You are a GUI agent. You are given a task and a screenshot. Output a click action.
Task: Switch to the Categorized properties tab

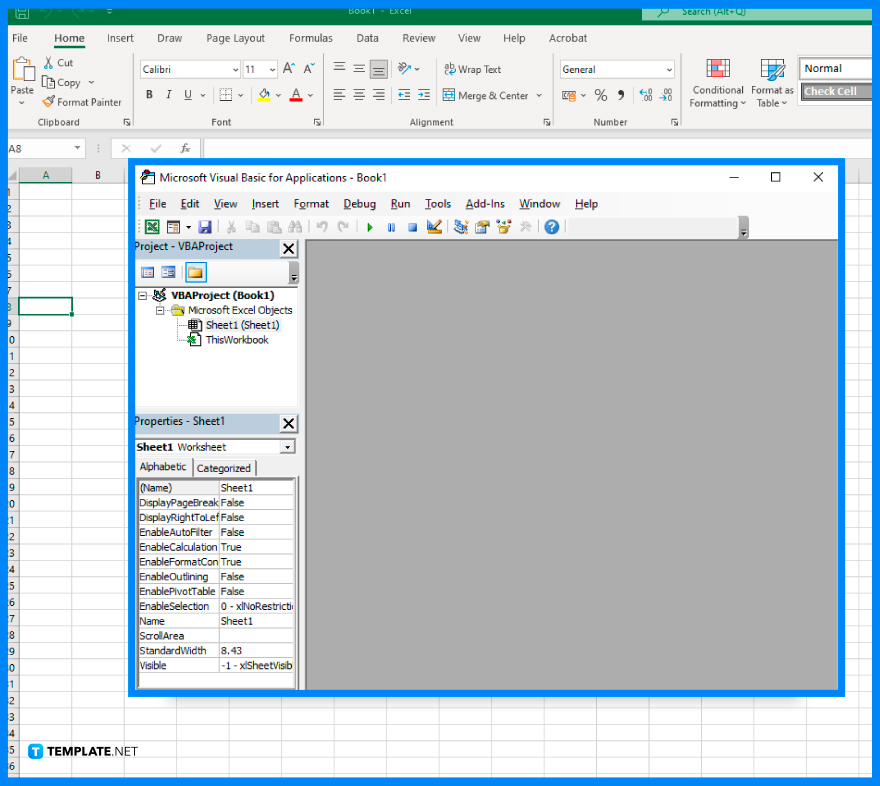[223, 467]
